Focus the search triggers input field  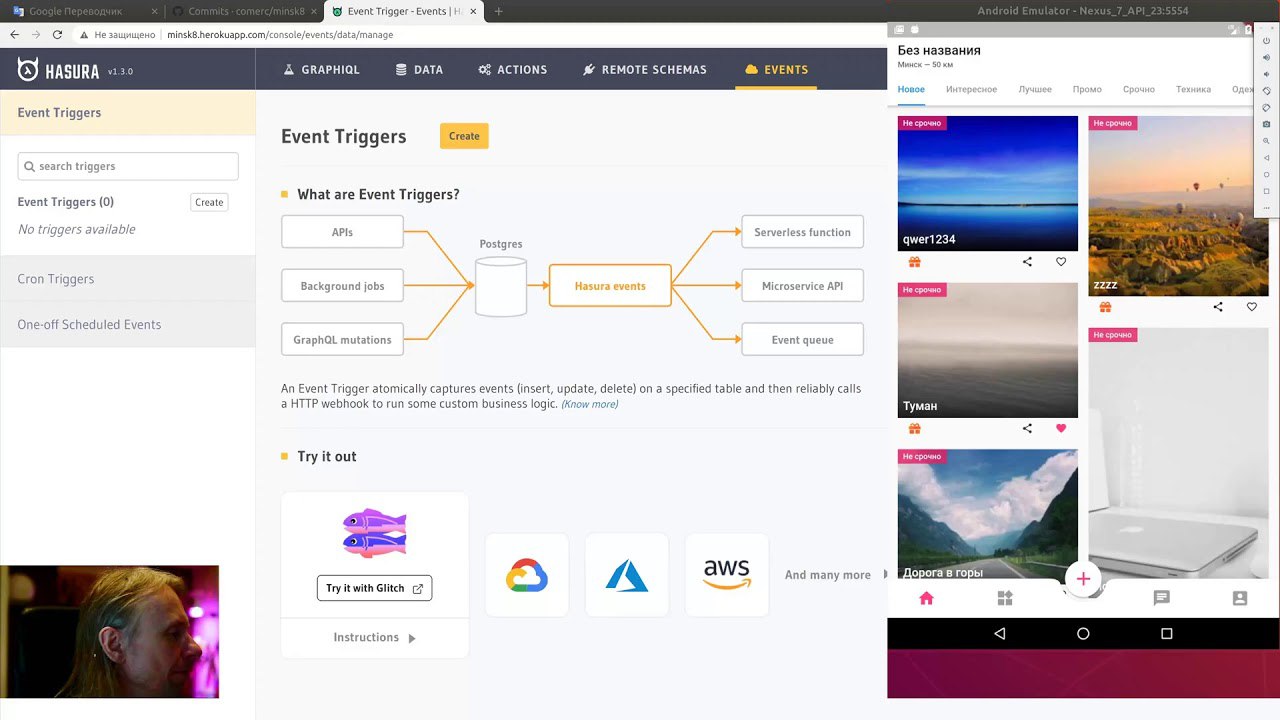click(x=128, y=166)
